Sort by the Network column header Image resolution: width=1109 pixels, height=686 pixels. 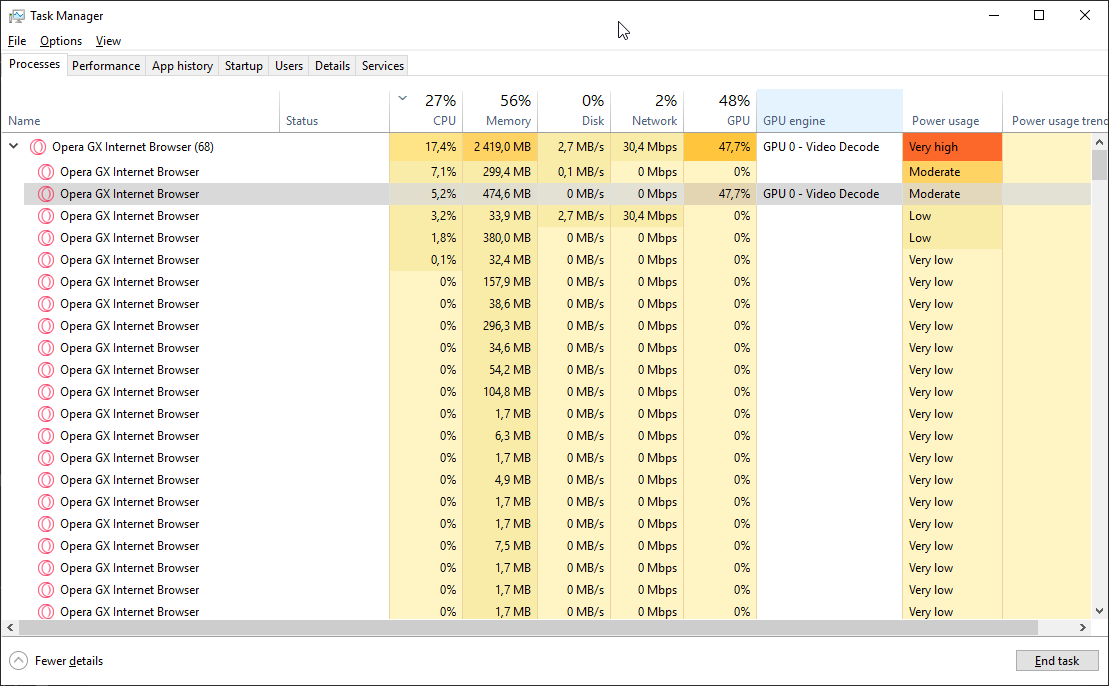coord(647,111)
